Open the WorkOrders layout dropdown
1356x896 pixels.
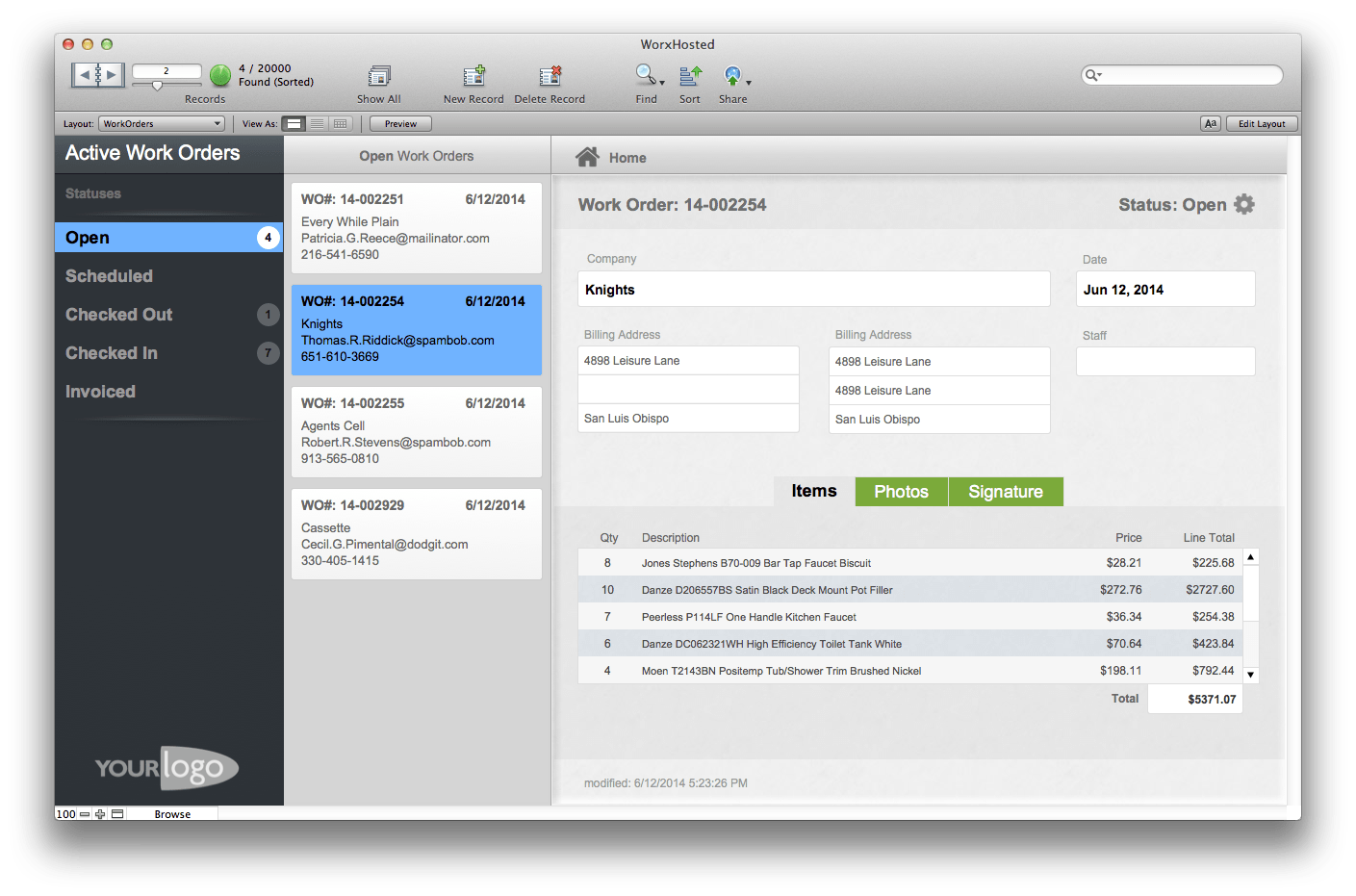pyautogui.click(x=161, y=123)
